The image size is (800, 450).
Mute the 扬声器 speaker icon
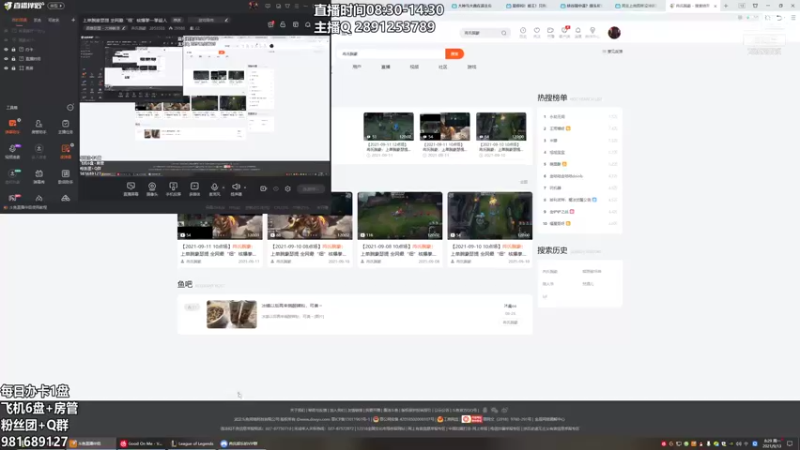(x=236, y=188)
